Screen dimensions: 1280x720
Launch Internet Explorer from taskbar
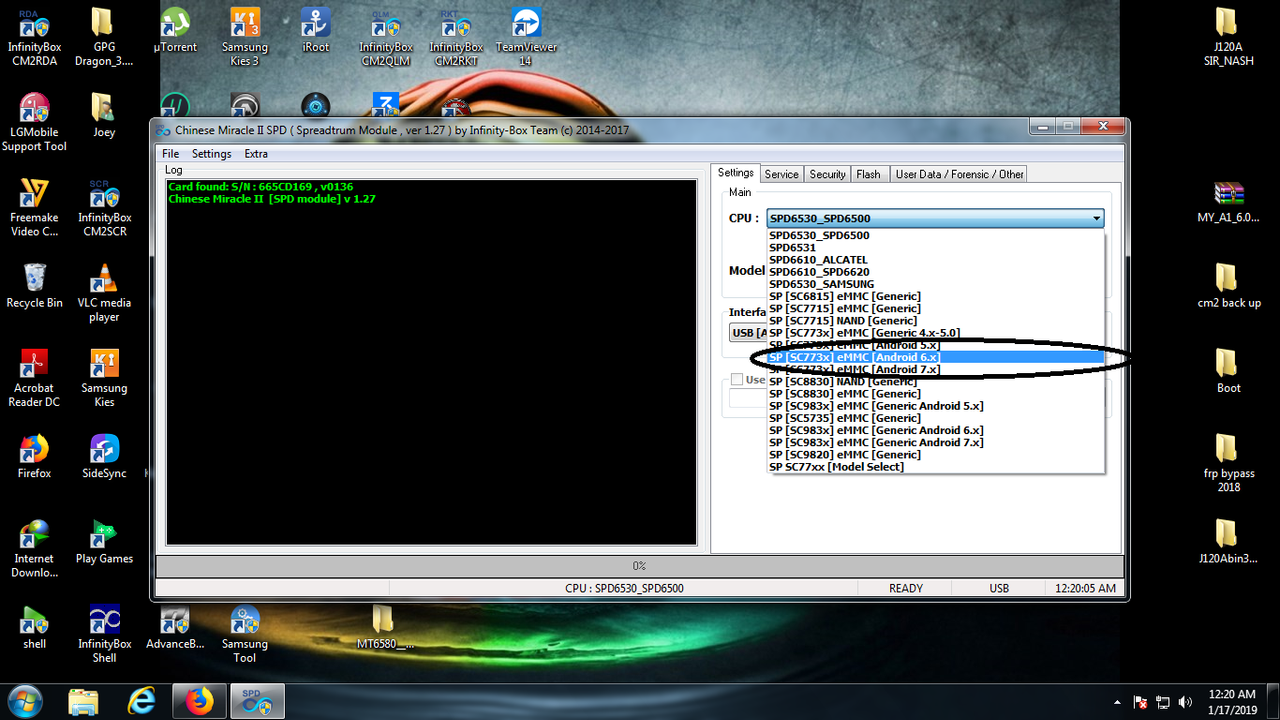point(141,702)
